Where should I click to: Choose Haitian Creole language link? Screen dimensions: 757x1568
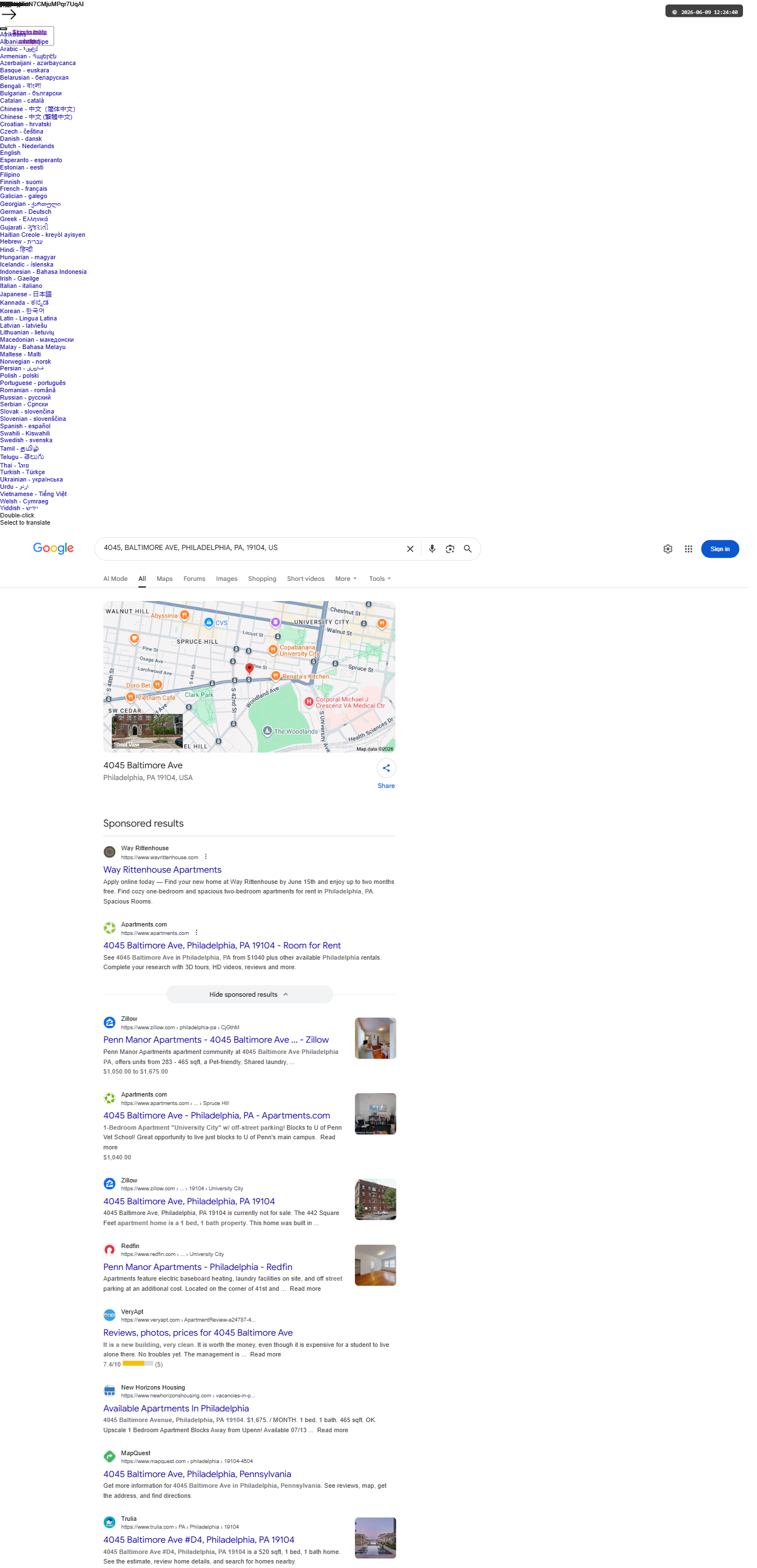pyautogui.click(x=43, y=235)
